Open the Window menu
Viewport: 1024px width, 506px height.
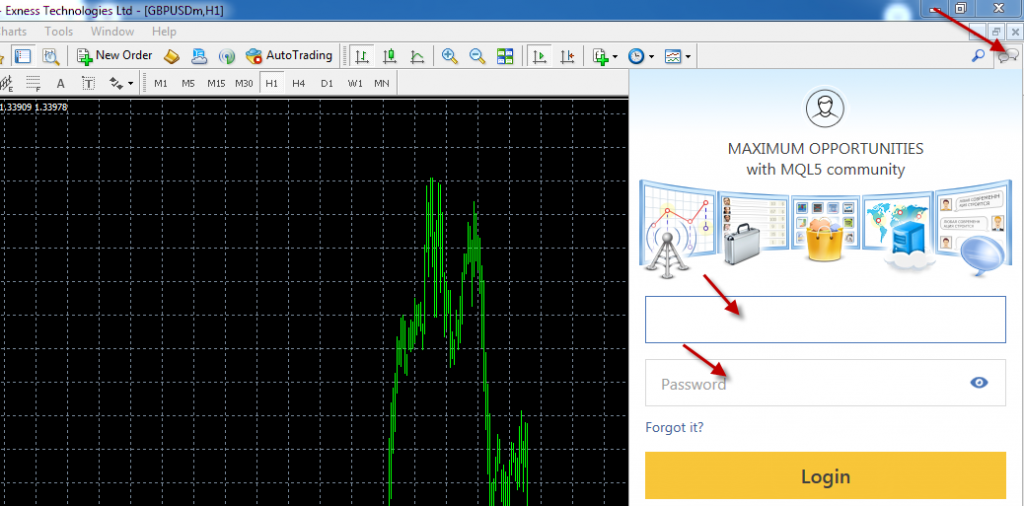(x=112, y=31)
